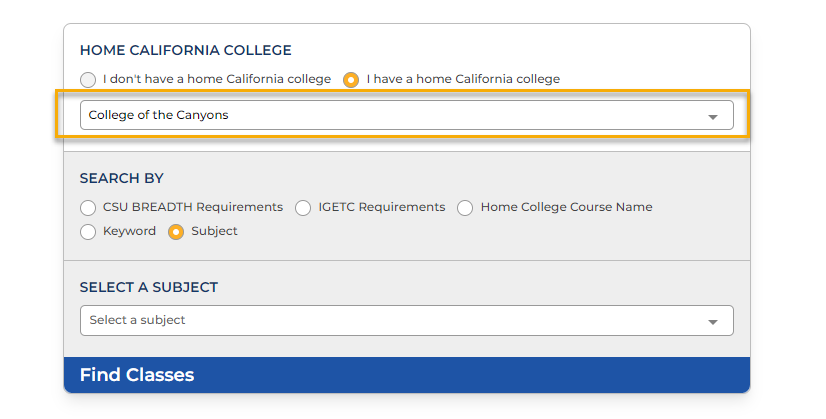Image resolution: width=826 pixels, height=419 pixels.
Task: Select "I don't have a home California college" radio button
Action: [88, 80]
